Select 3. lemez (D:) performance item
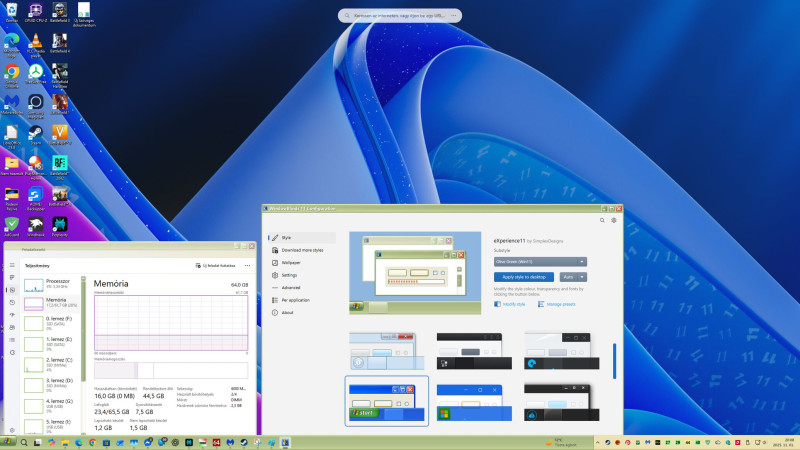 [51, 385]
